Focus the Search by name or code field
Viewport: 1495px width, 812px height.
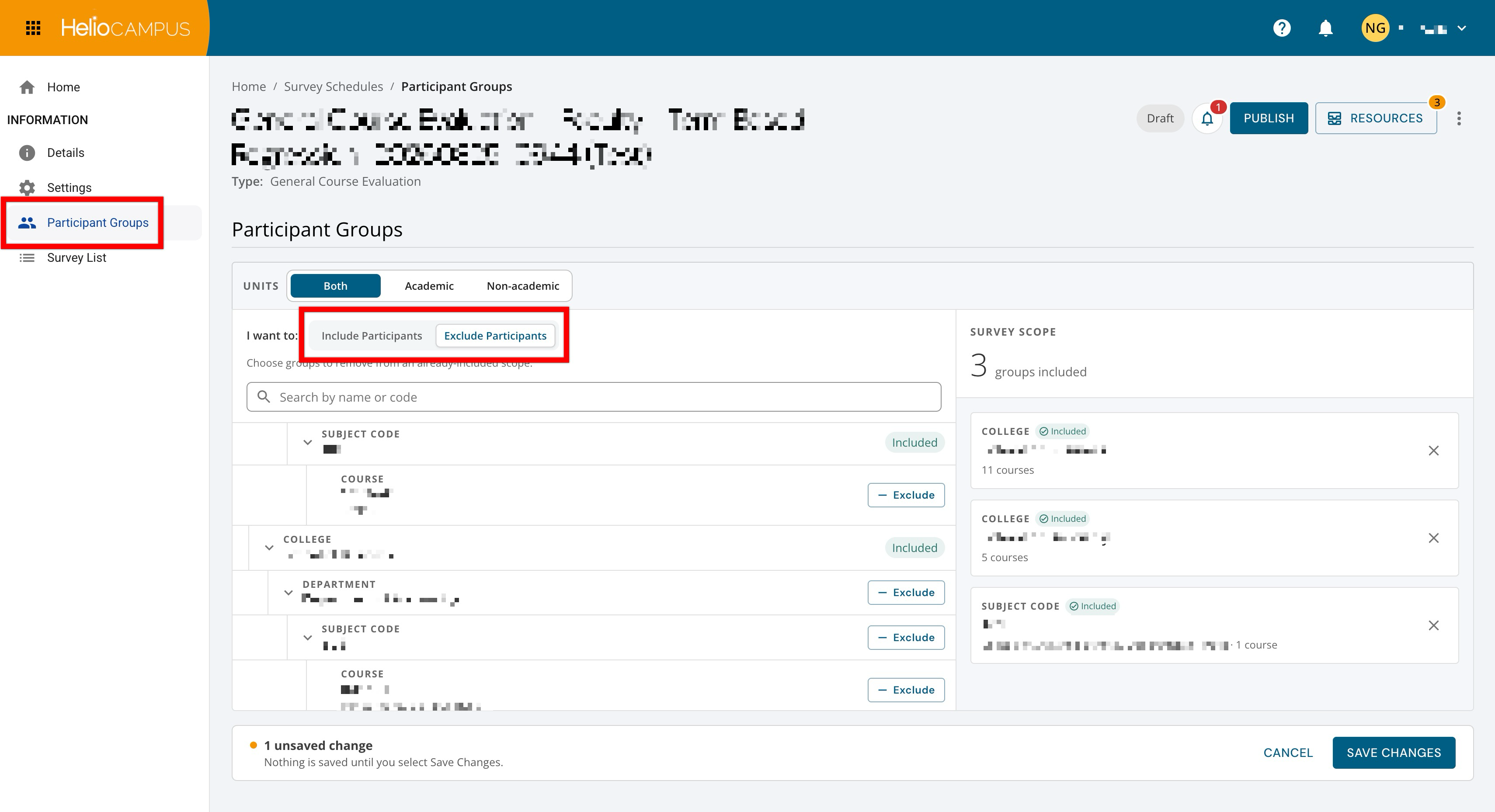tap(594, 396)
